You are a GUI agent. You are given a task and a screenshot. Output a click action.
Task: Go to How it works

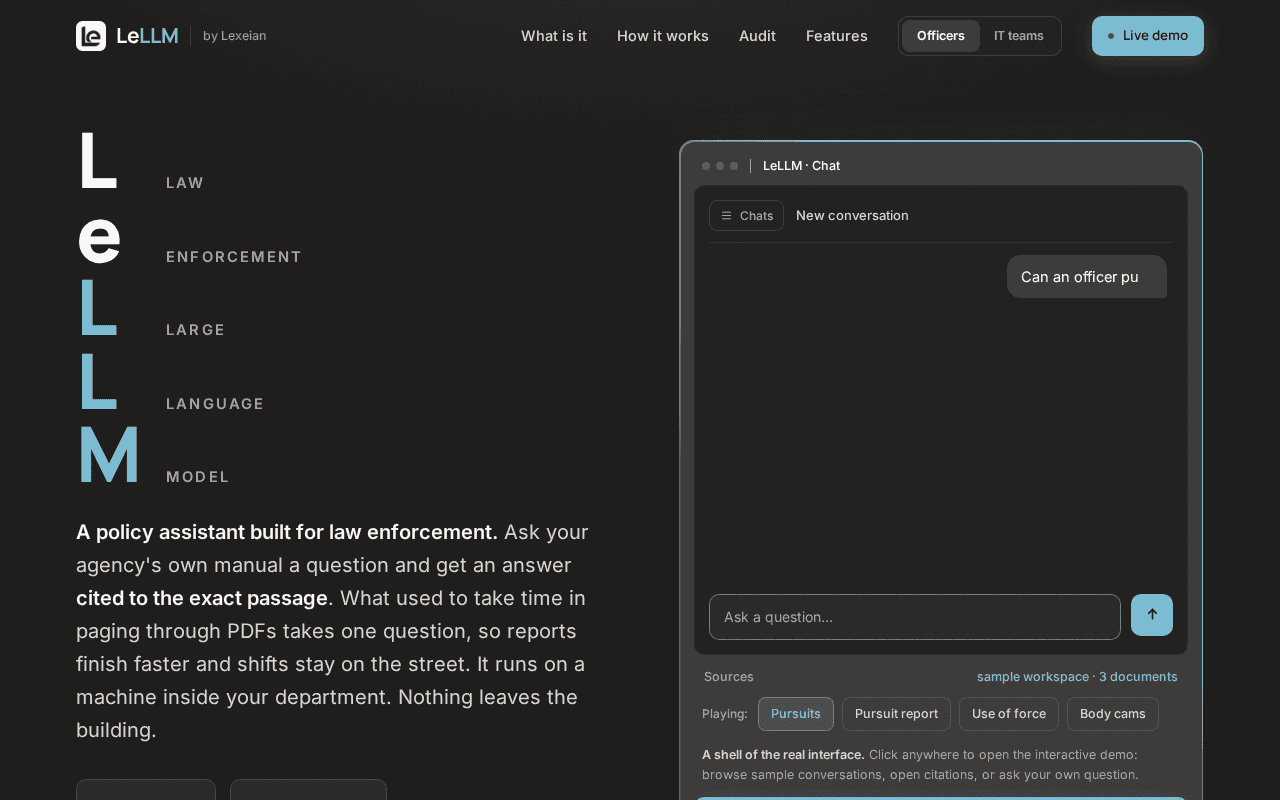point(663,36)
